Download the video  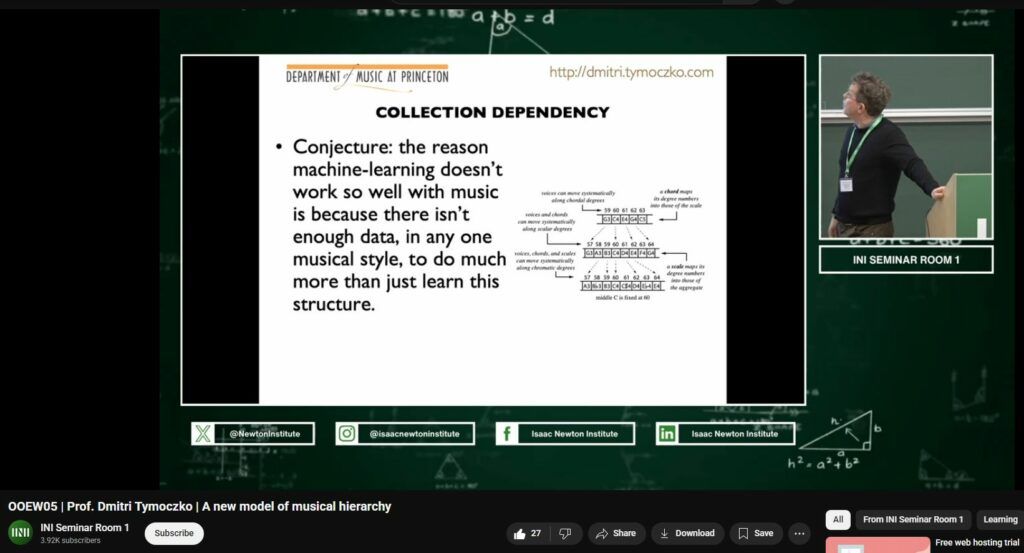pos(687,533)
